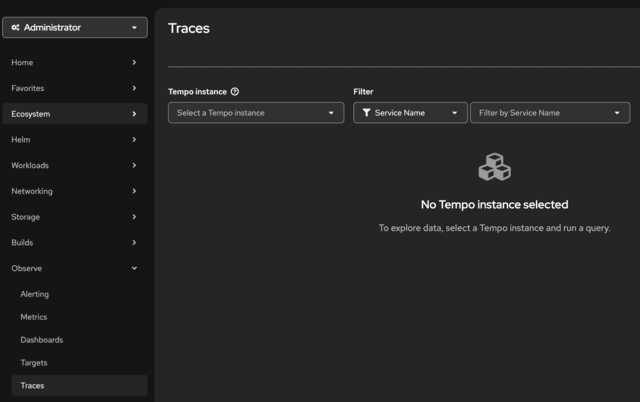Viewport: 640px width, 402px height.
Task: Click the funnel filter icon
Action: pyautogui.click(x=366, y=113)
